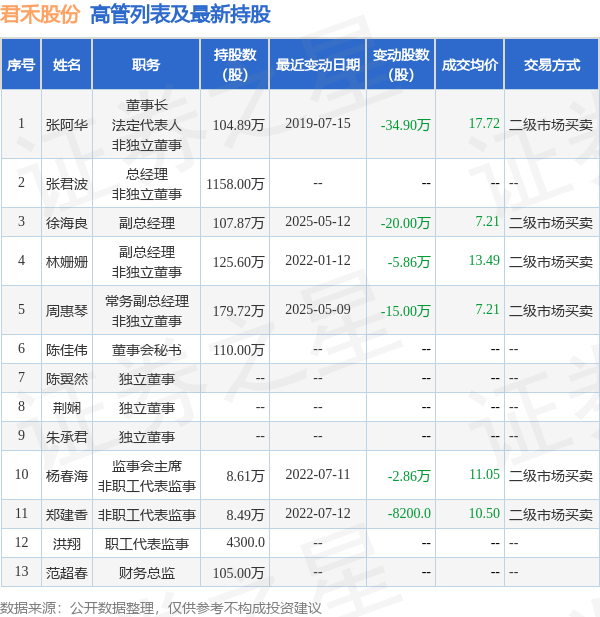
Task: Click average price 13.49
Action: 484,260
